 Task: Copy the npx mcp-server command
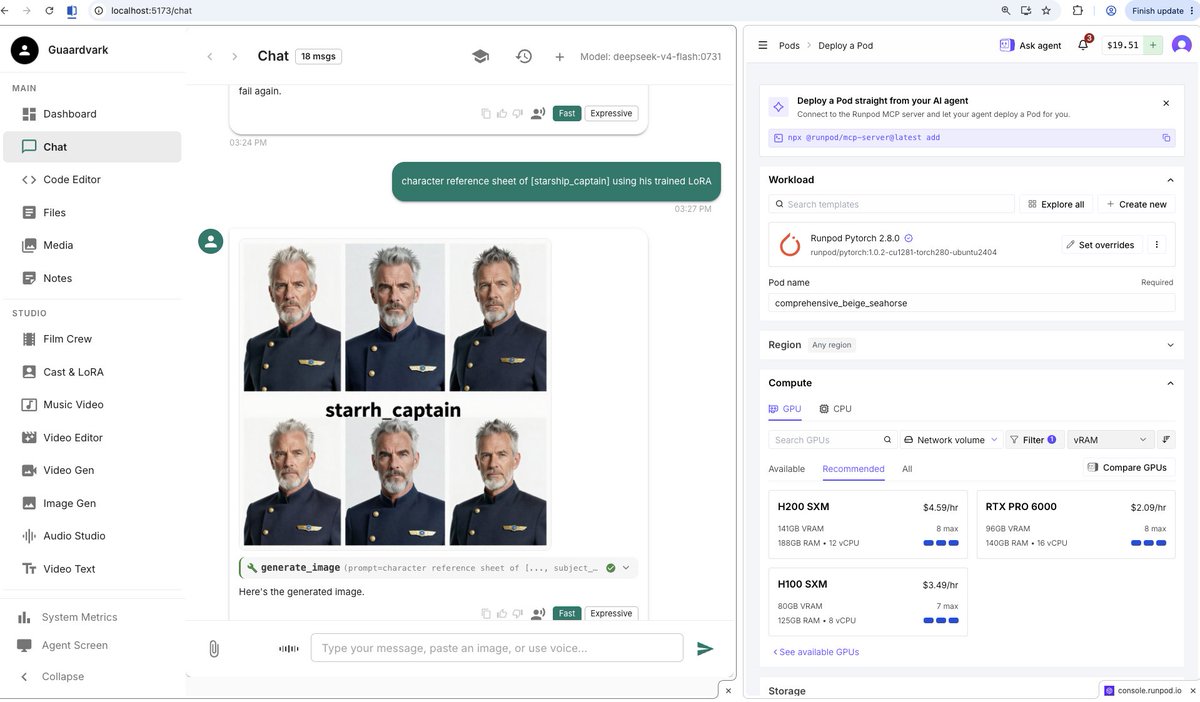1166,137
